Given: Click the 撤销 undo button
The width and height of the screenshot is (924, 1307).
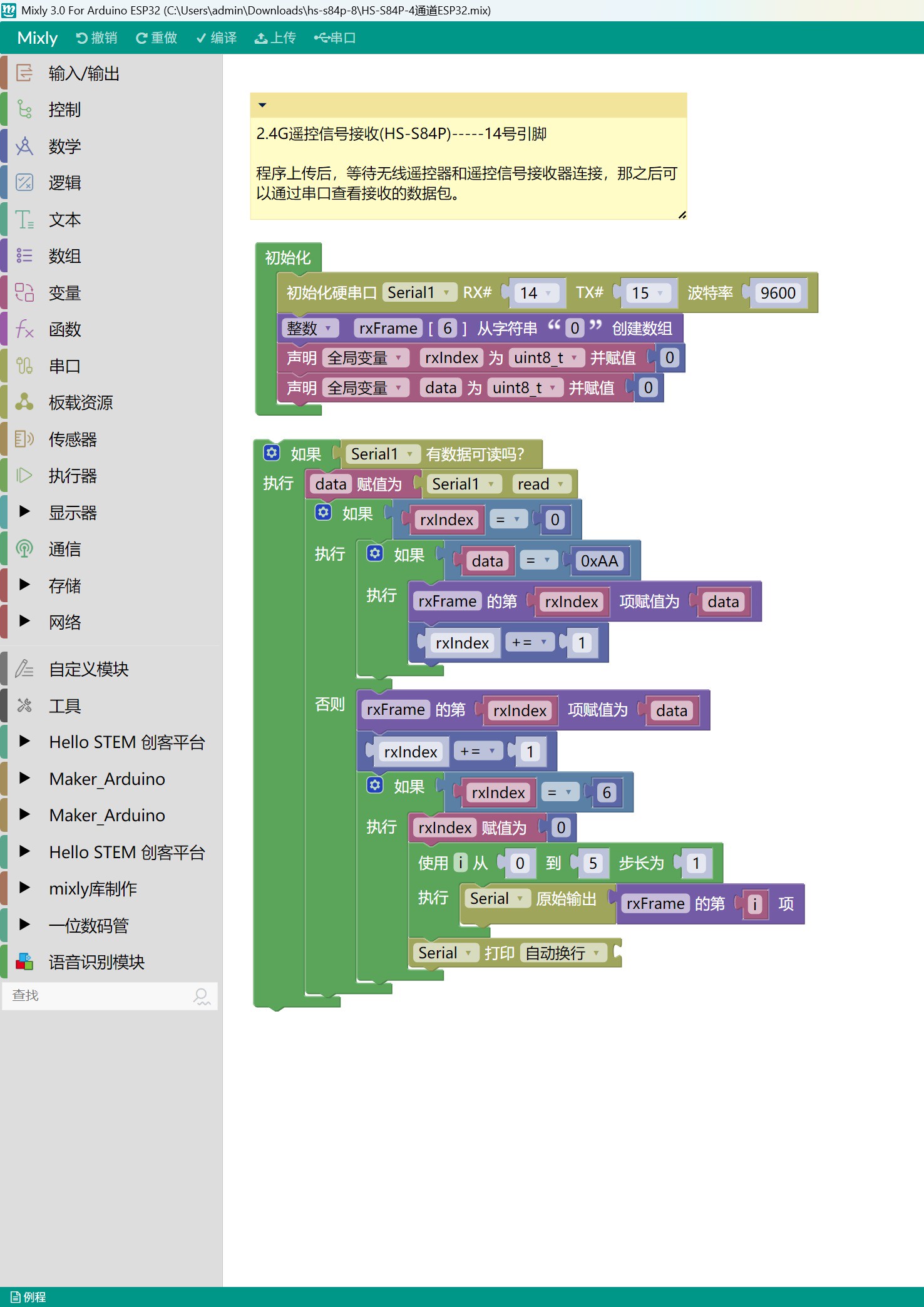Looking at the screenshot, I should [x=96, y=38].
